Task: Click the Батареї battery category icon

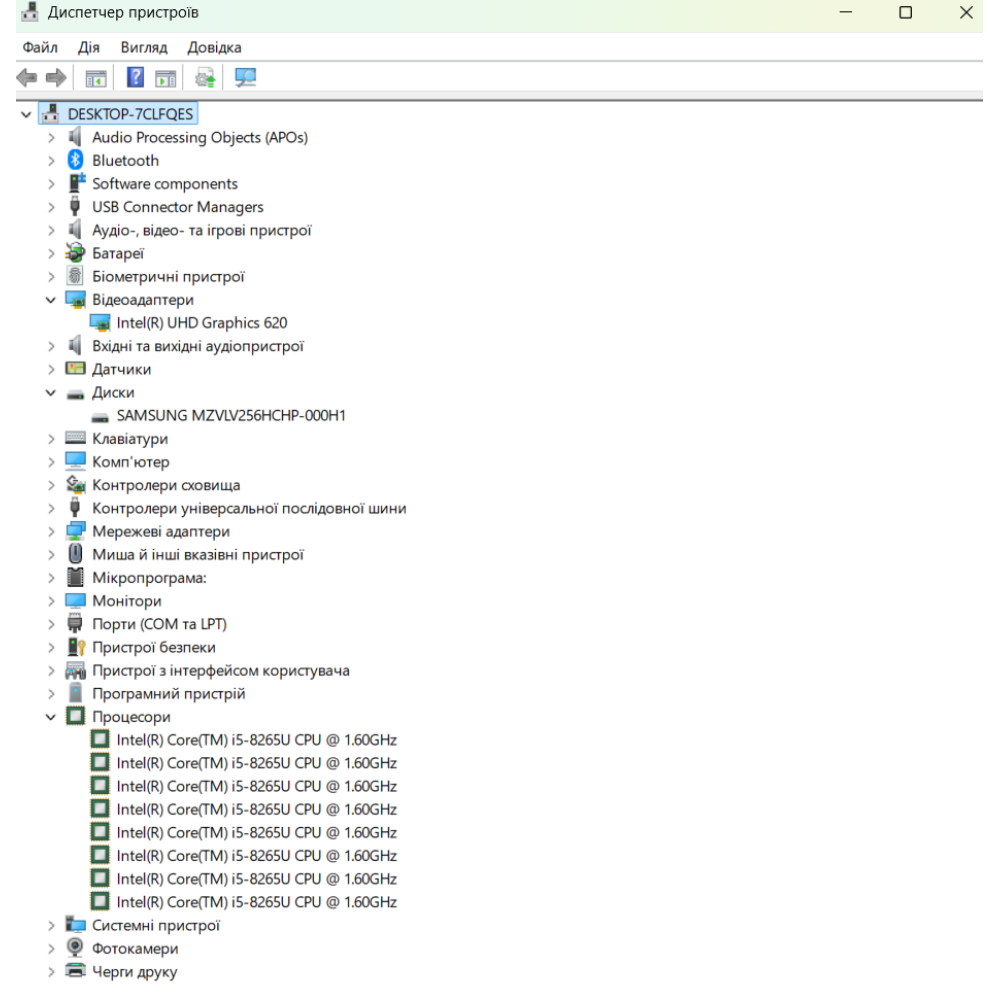Action: [75, 253]
